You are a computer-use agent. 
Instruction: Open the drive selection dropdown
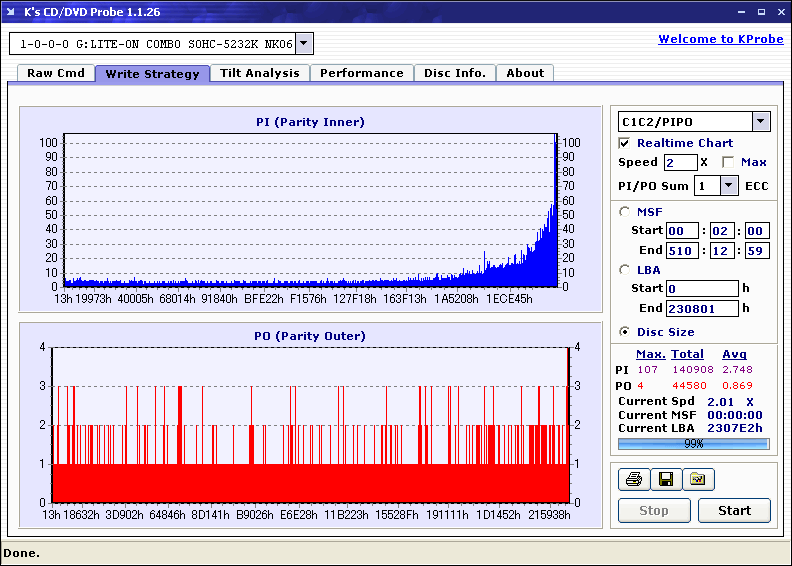(x=305, y=44)
